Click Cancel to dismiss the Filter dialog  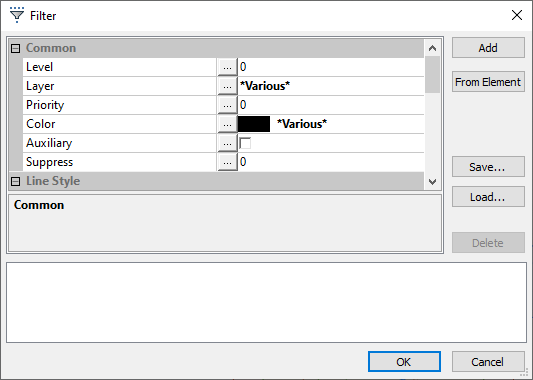click(488, 362)
